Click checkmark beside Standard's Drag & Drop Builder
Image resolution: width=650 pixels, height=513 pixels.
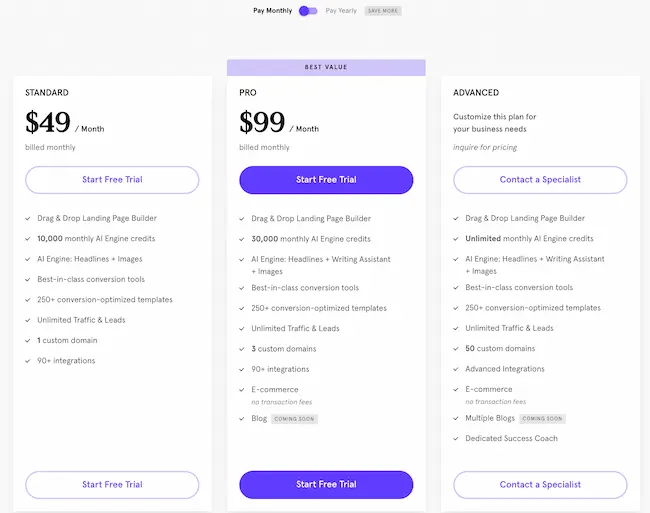point(28,218)
